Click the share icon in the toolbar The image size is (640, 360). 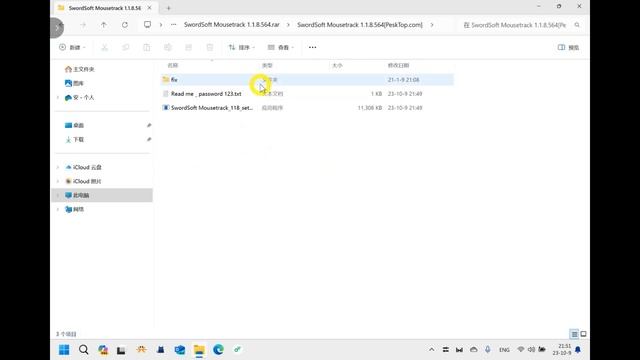[x=189, y=47]
